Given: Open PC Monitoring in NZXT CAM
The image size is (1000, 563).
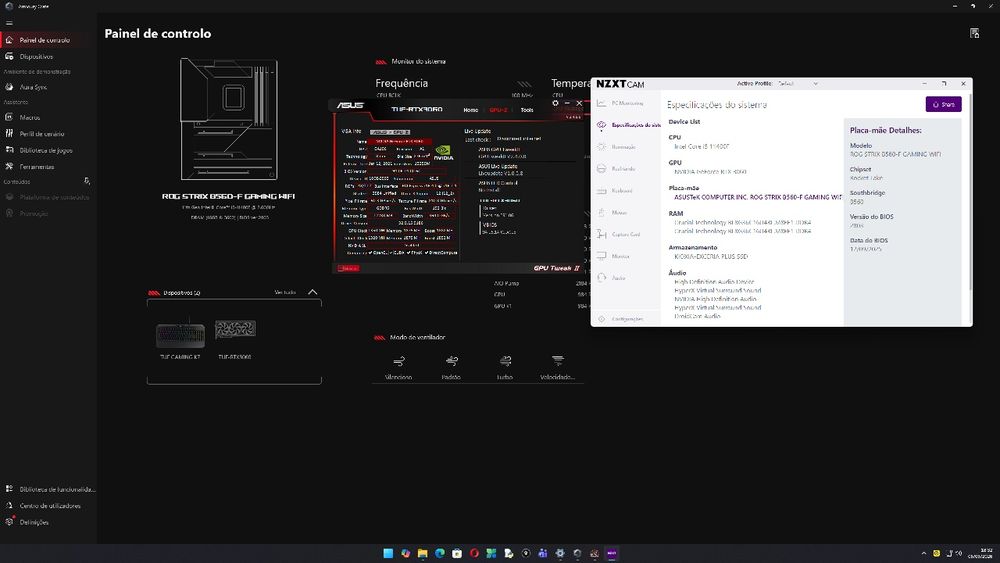Looking at the screenshot, I should click(627, 103).
